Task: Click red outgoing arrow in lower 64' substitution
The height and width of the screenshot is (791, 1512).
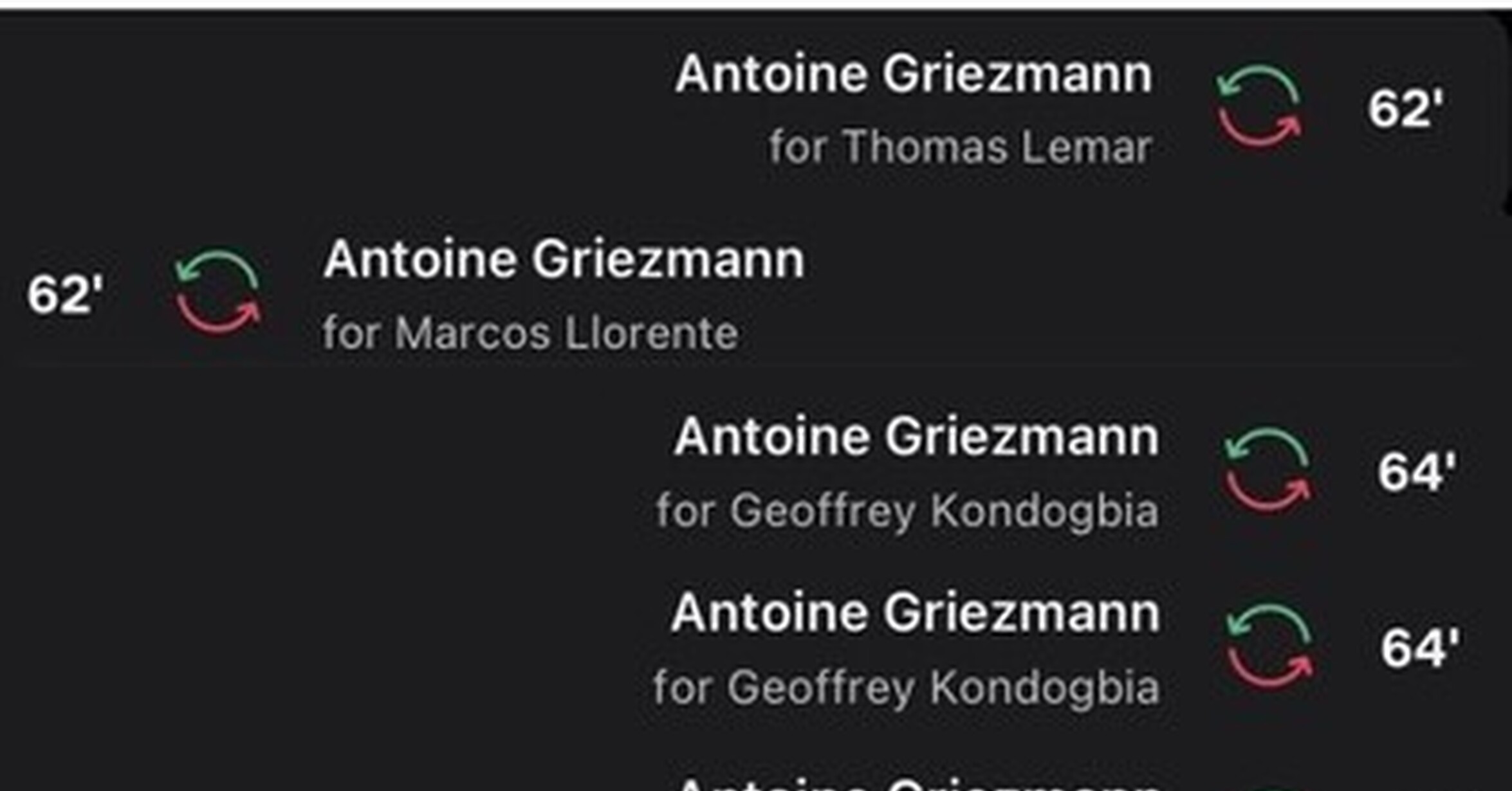Action: coord(1270,670)
